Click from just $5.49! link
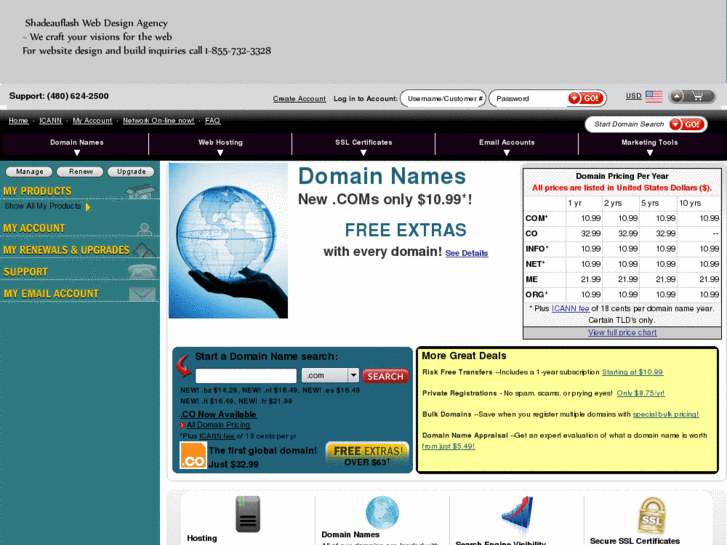The width and height of the screenshot is (727, 545). pyautogui.click(x=448, y=446)
